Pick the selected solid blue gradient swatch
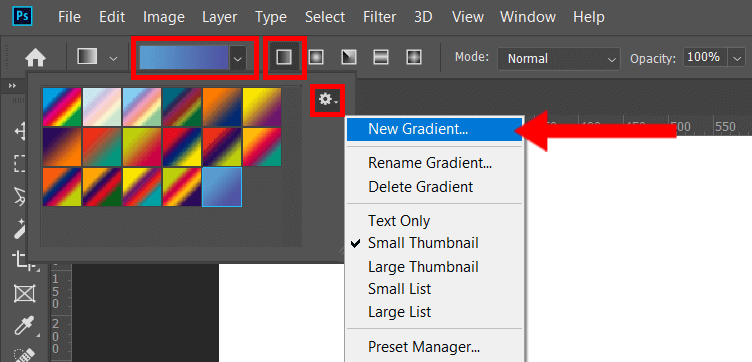752x362 pixels. [x=222, y=187]
